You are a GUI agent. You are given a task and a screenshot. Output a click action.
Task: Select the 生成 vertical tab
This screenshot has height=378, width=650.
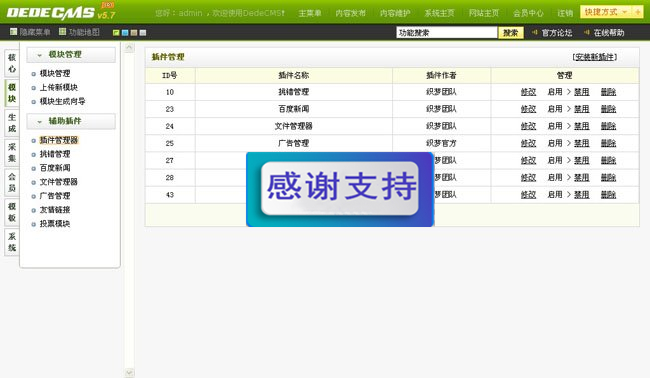(x=12, y=123)
